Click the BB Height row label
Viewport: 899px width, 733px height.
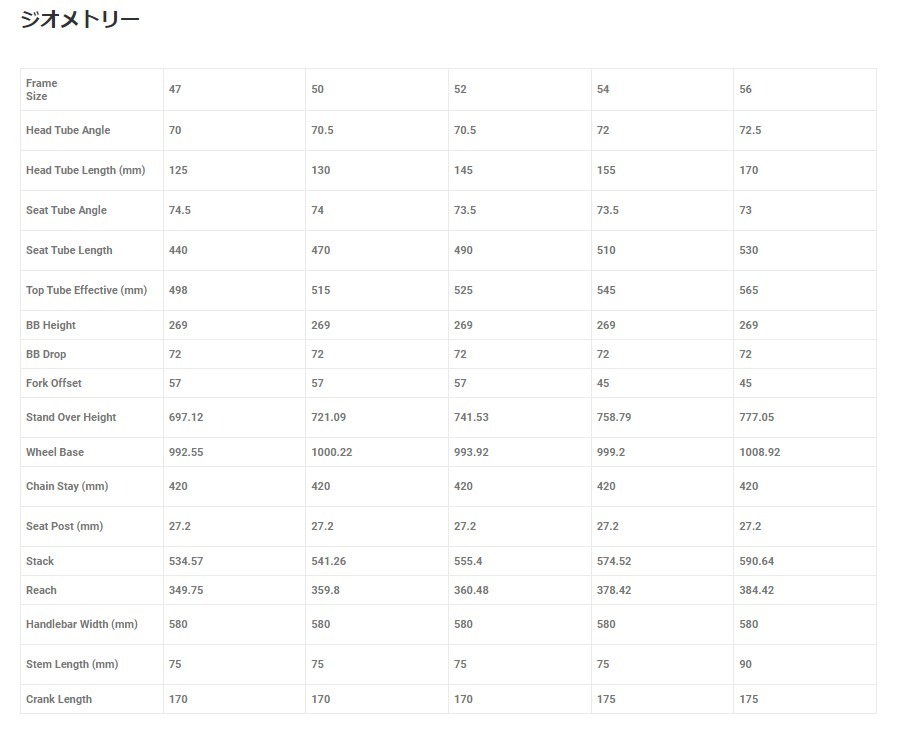tap(51, 326)
